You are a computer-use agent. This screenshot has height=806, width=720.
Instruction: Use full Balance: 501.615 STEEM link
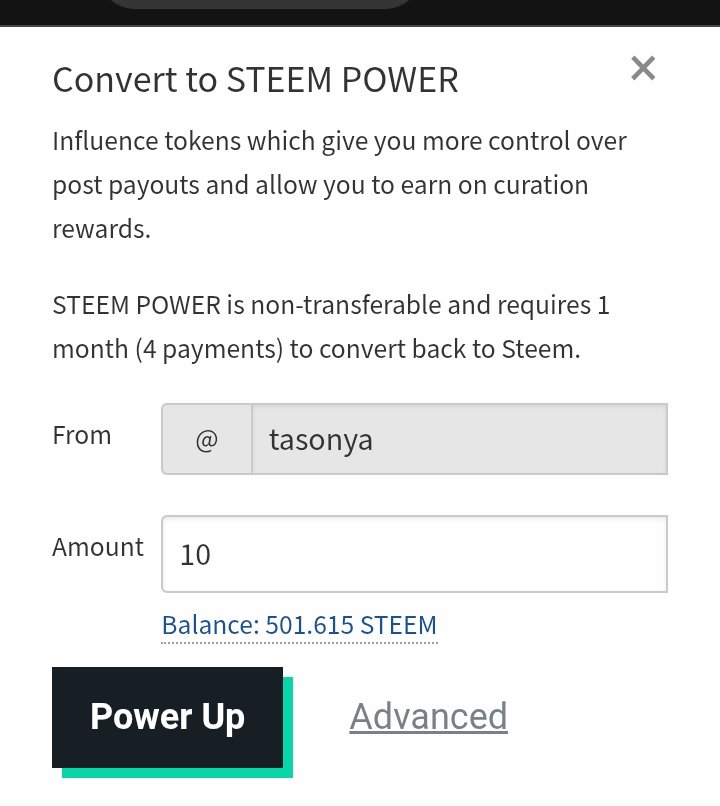coord(299,626)
